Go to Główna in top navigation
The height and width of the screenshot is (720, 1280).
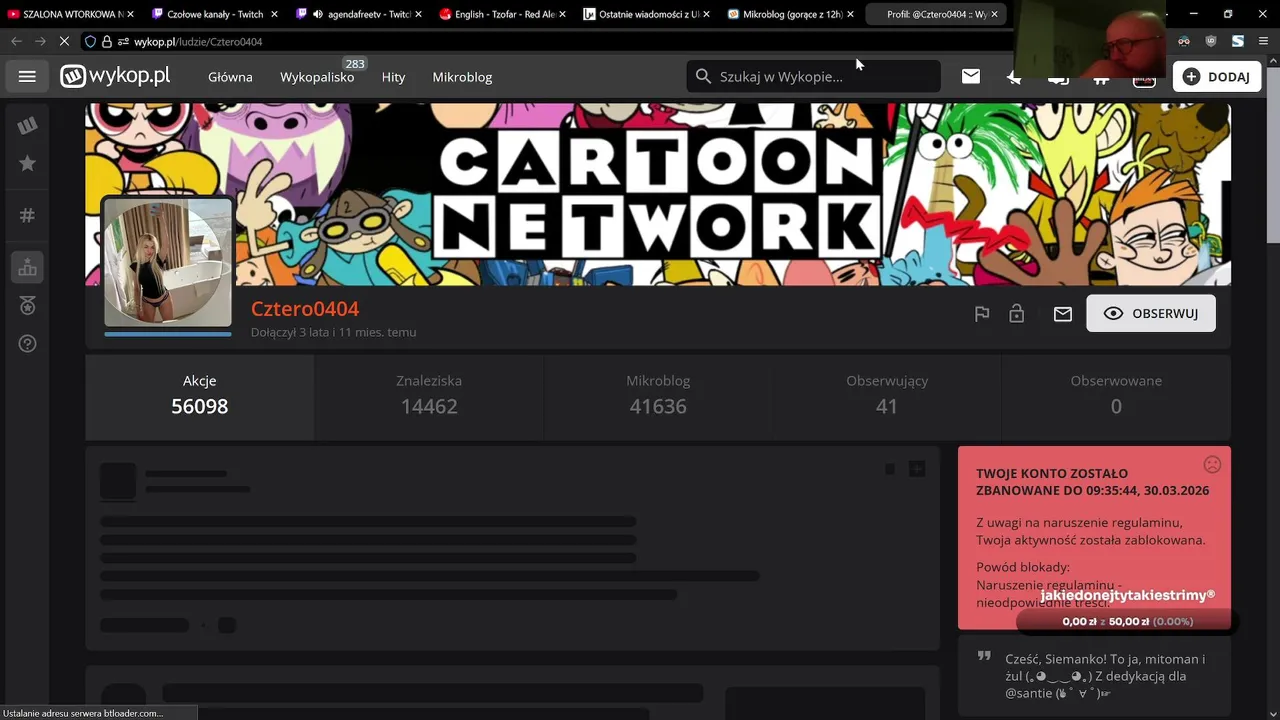pyautogui.click(x=230, y=77)
